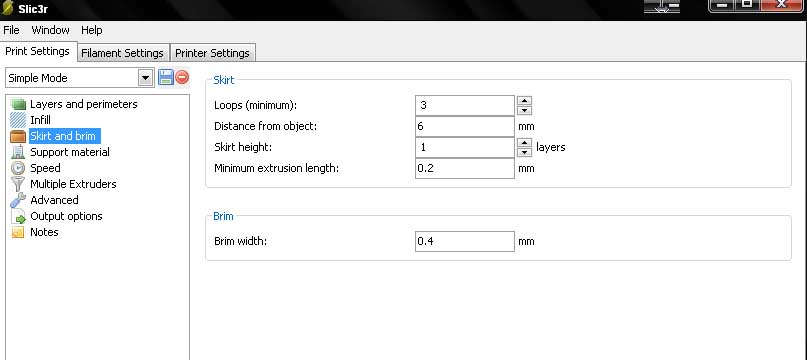Click the 'Minimum extrusion length:' label
Viewport: 807px width, 360px height.
click(276, 168)
